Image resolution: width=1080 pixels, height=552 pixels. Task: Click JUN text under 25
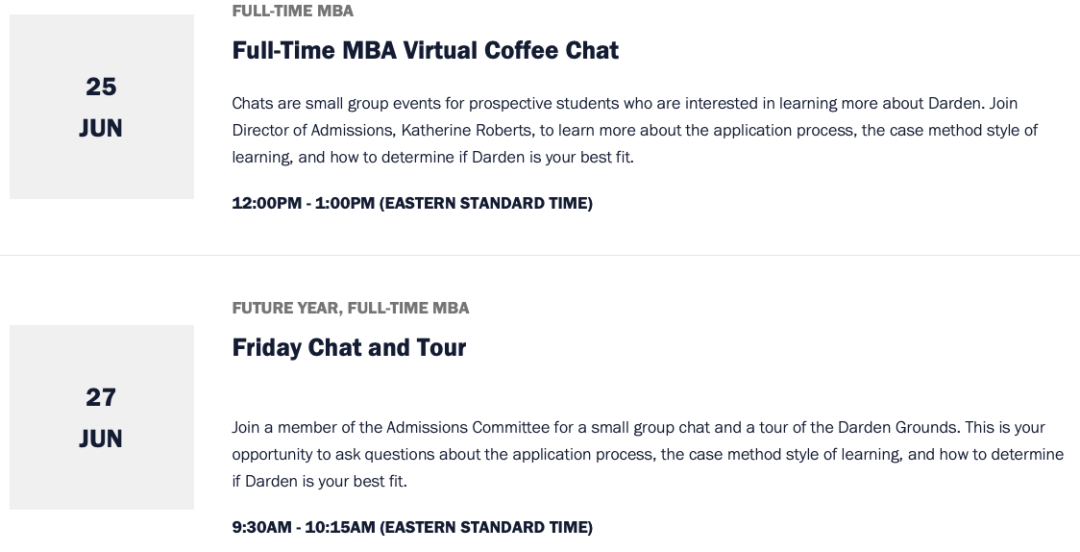pyautogui.click(x=101, y=128)
